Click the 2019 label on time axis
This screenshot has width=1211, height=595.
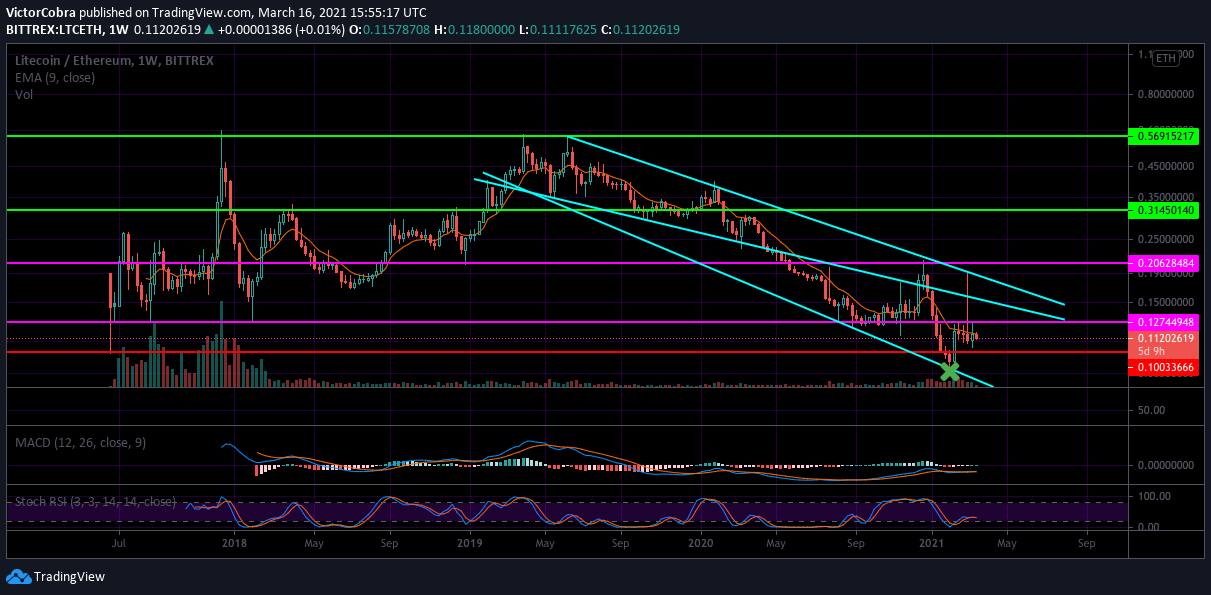(x=470, y=543)
